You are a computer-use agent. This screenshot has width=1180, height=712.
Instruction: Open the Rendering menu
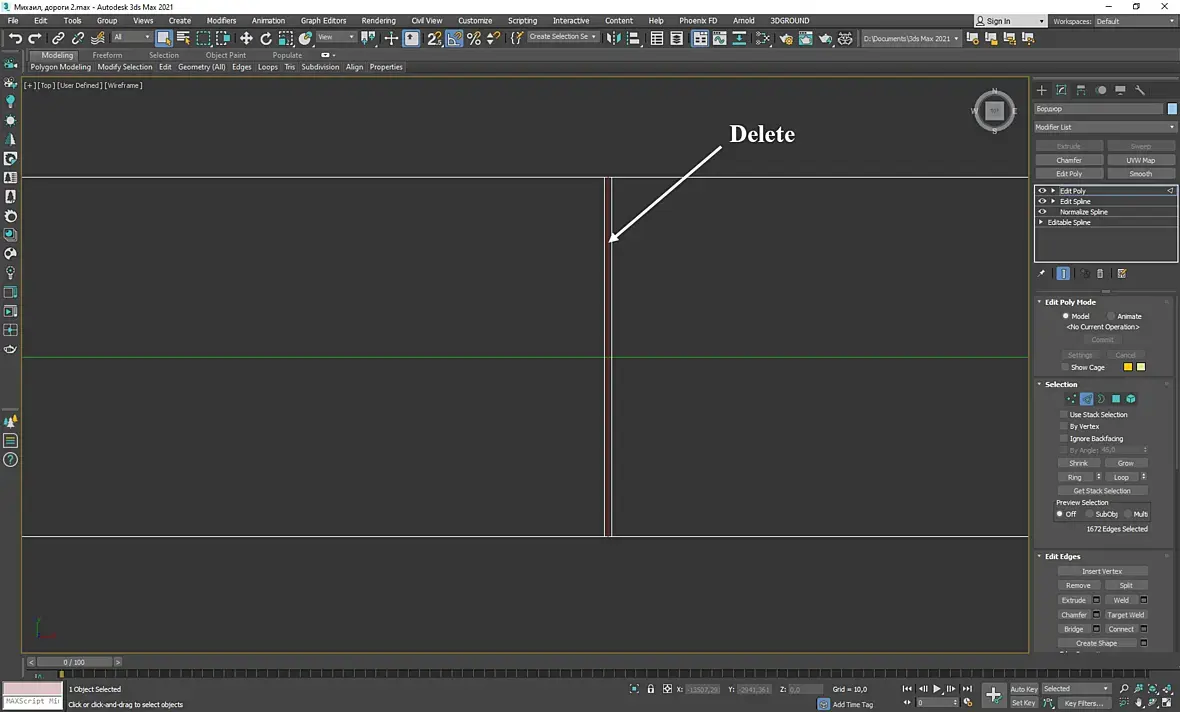tap(379, 20)
